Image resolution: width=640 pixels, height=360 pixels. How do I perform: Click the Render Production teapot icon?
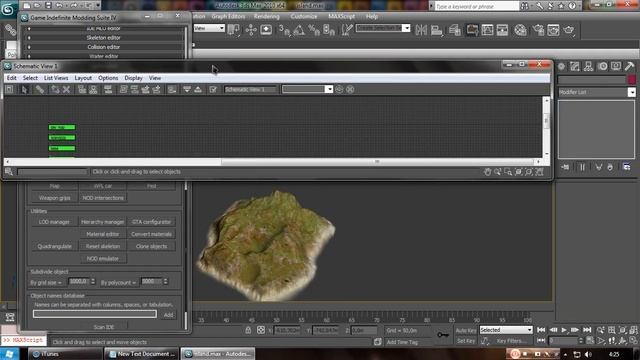tap(569, 30)
